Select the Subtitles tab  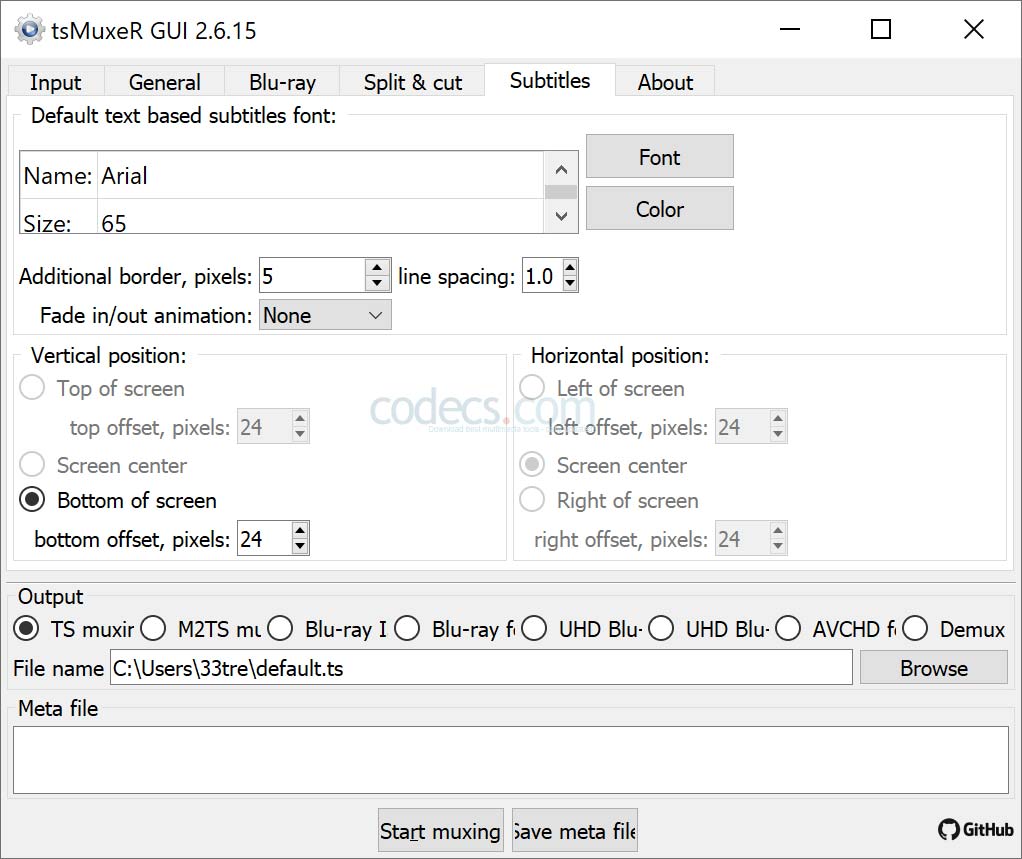click(549, 80)
